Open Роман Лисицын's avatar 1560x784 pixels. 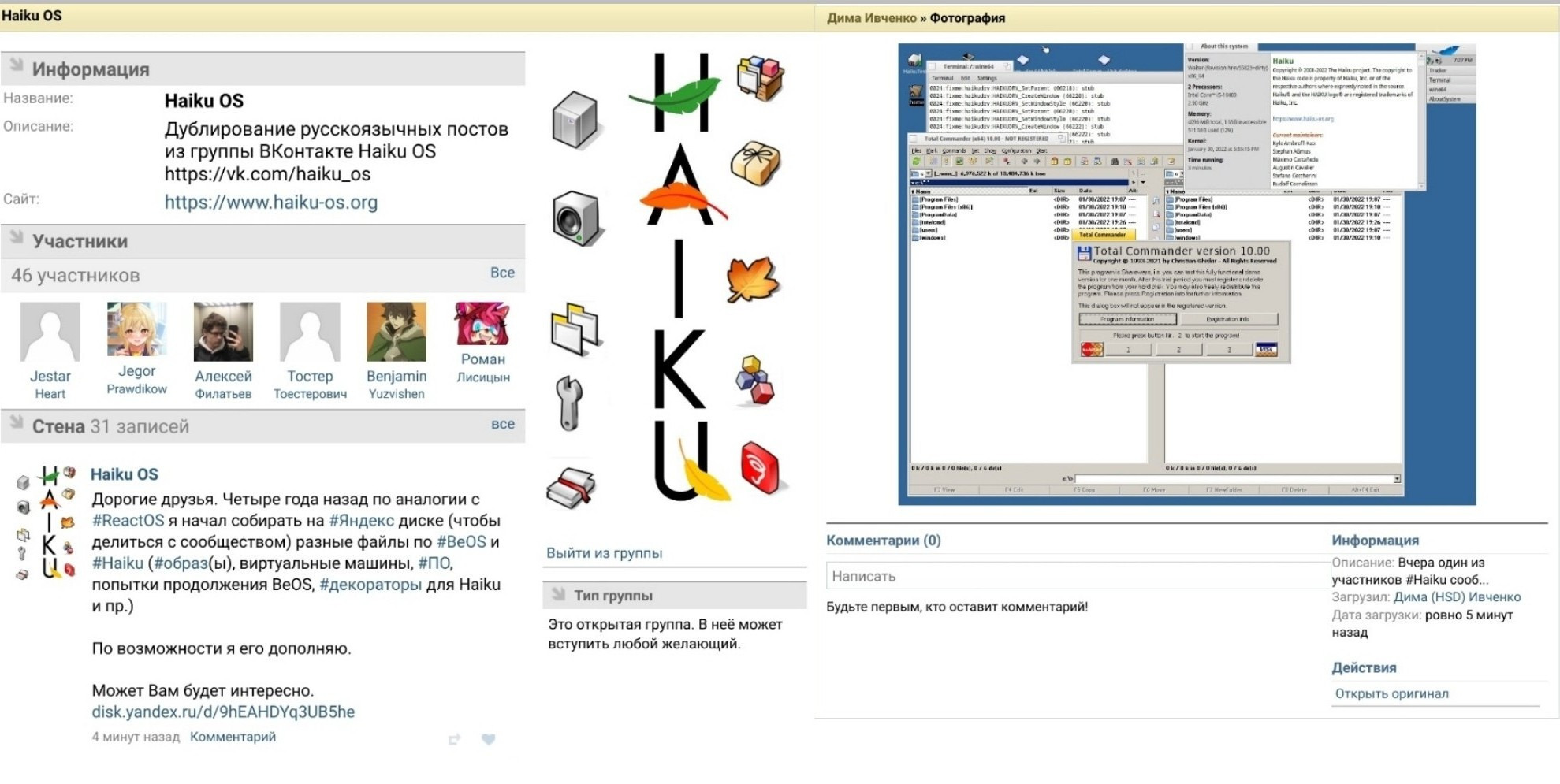pos(483,323)
